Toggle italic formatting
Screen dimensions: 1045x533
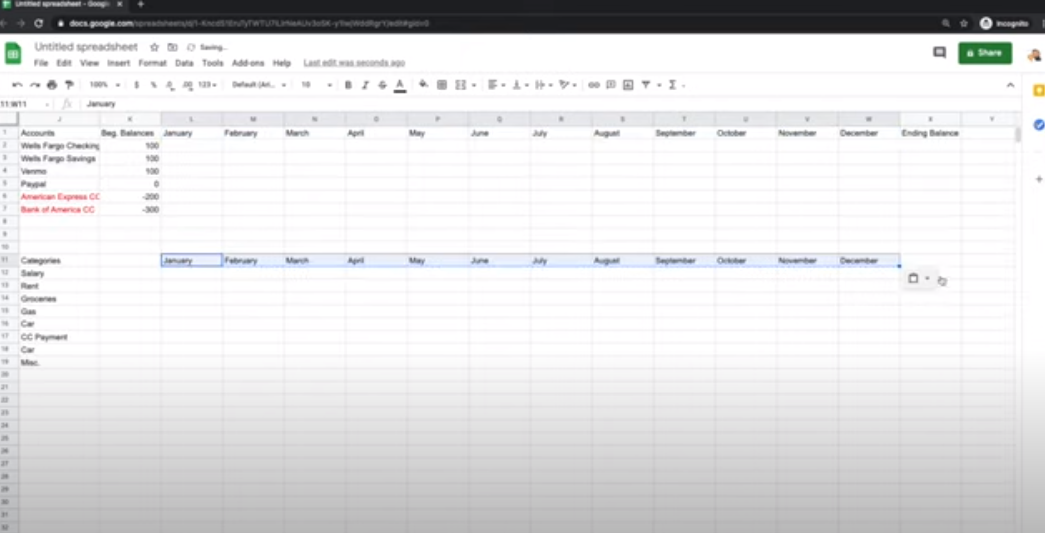pos(365,85)
